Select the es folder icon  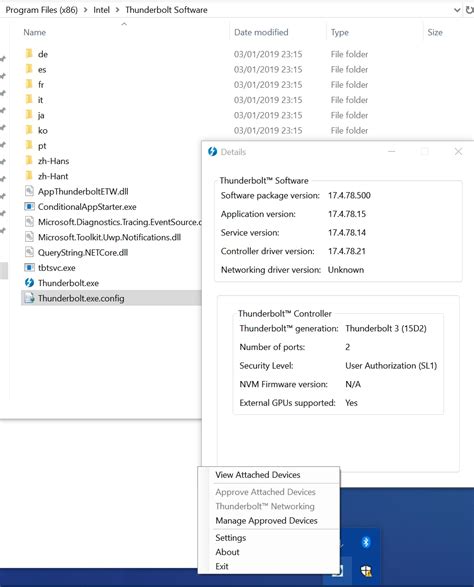[29, 69]
